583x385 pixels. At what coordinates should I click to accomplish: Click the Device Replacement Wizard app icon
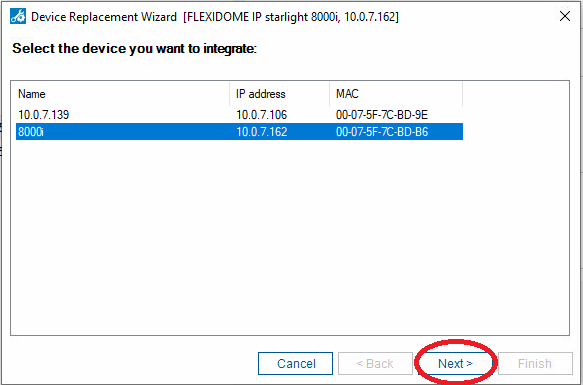[x=18, y=16]
